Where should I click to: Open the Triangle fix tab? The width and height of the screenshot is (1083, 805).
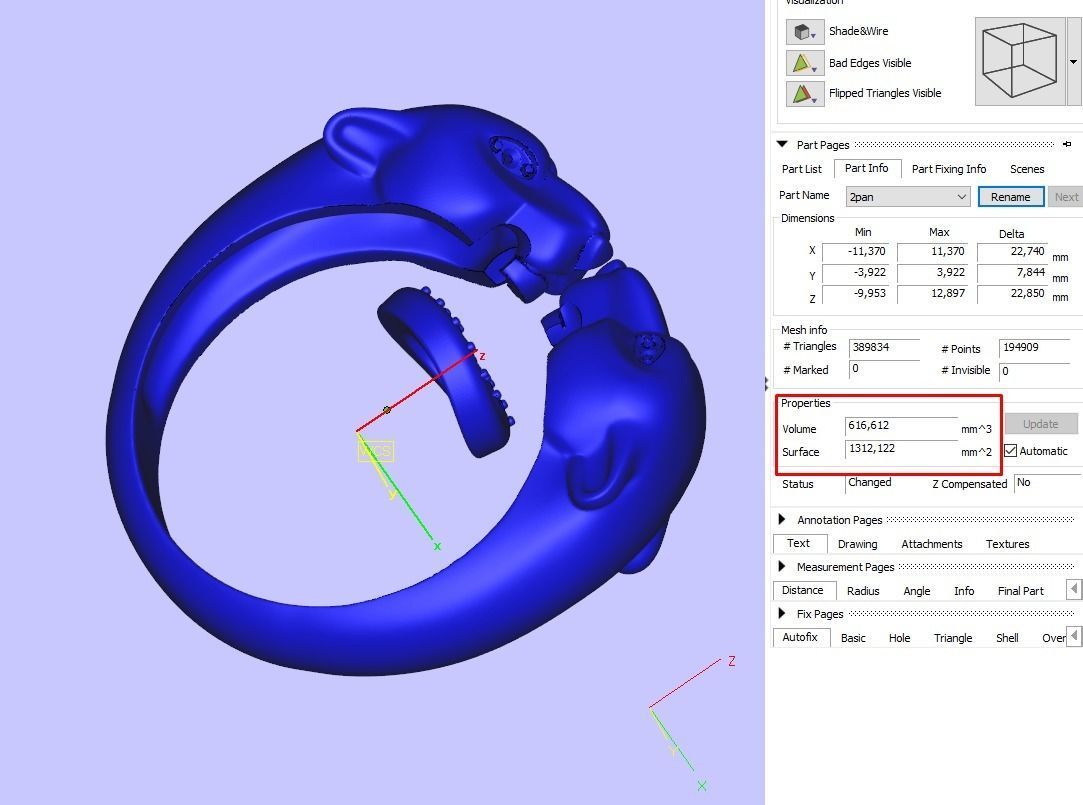pyautogui.click(x=952, y=638)
